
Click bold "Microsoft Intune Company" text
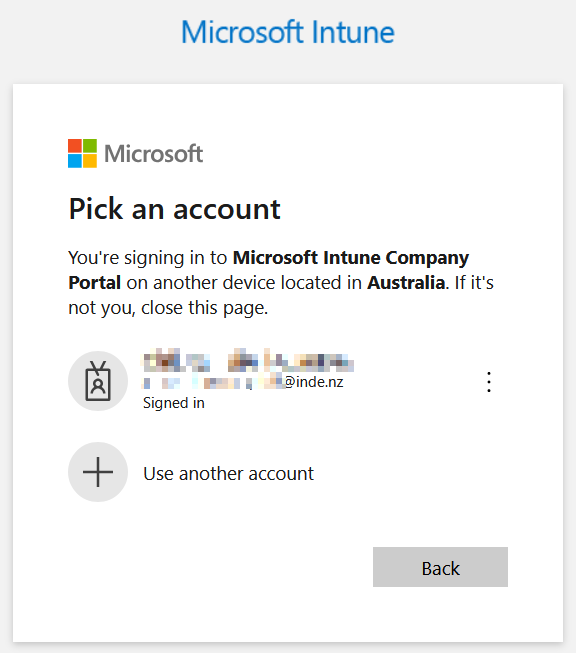(x=351, y=258)
